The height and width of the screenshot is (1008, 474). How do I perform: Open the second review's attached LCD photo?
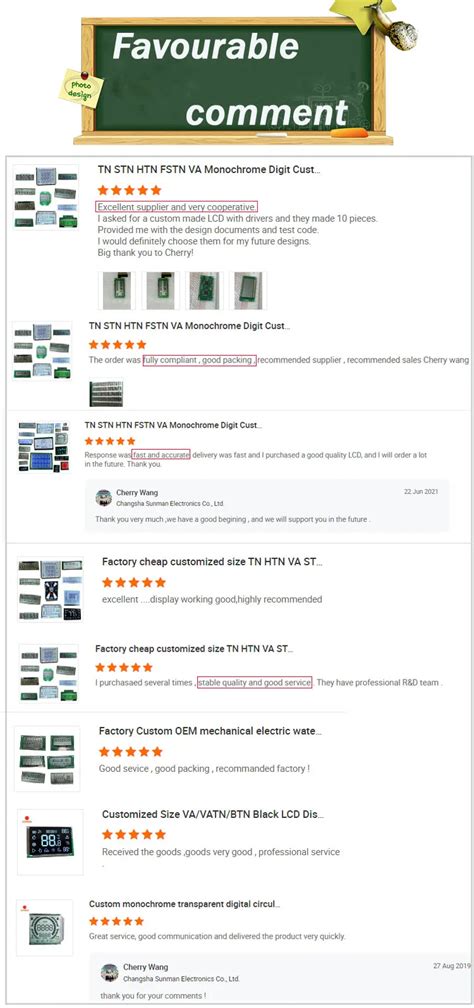click(106, 393)
